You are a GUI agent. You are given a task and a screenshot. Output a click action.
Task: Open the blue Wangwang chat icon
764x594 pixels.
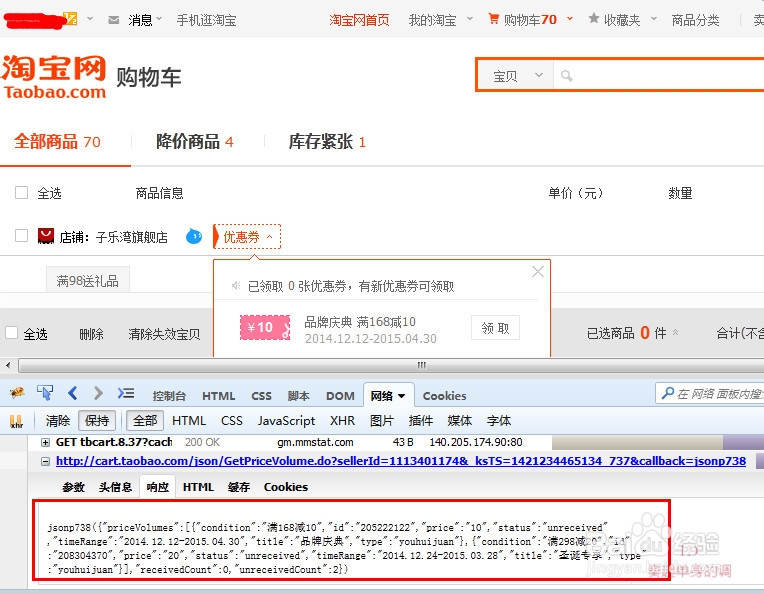(x=194, y=237)
